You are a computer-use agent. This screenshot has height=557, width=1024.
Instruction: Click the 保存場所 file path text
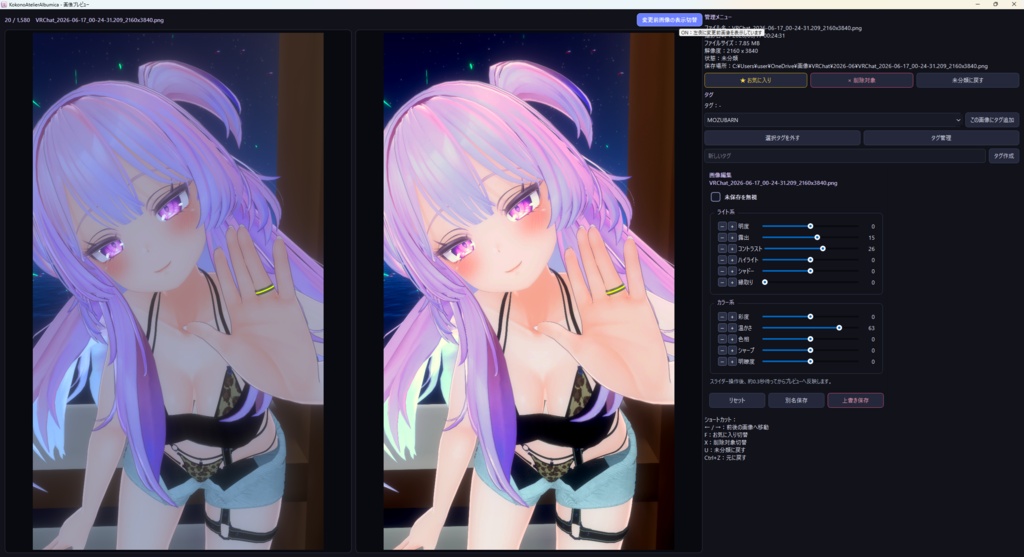pos(846,66)
